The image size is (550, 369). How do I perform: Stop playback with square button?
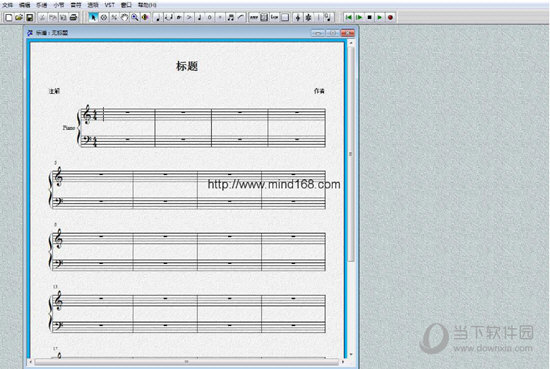pos(369,17)
